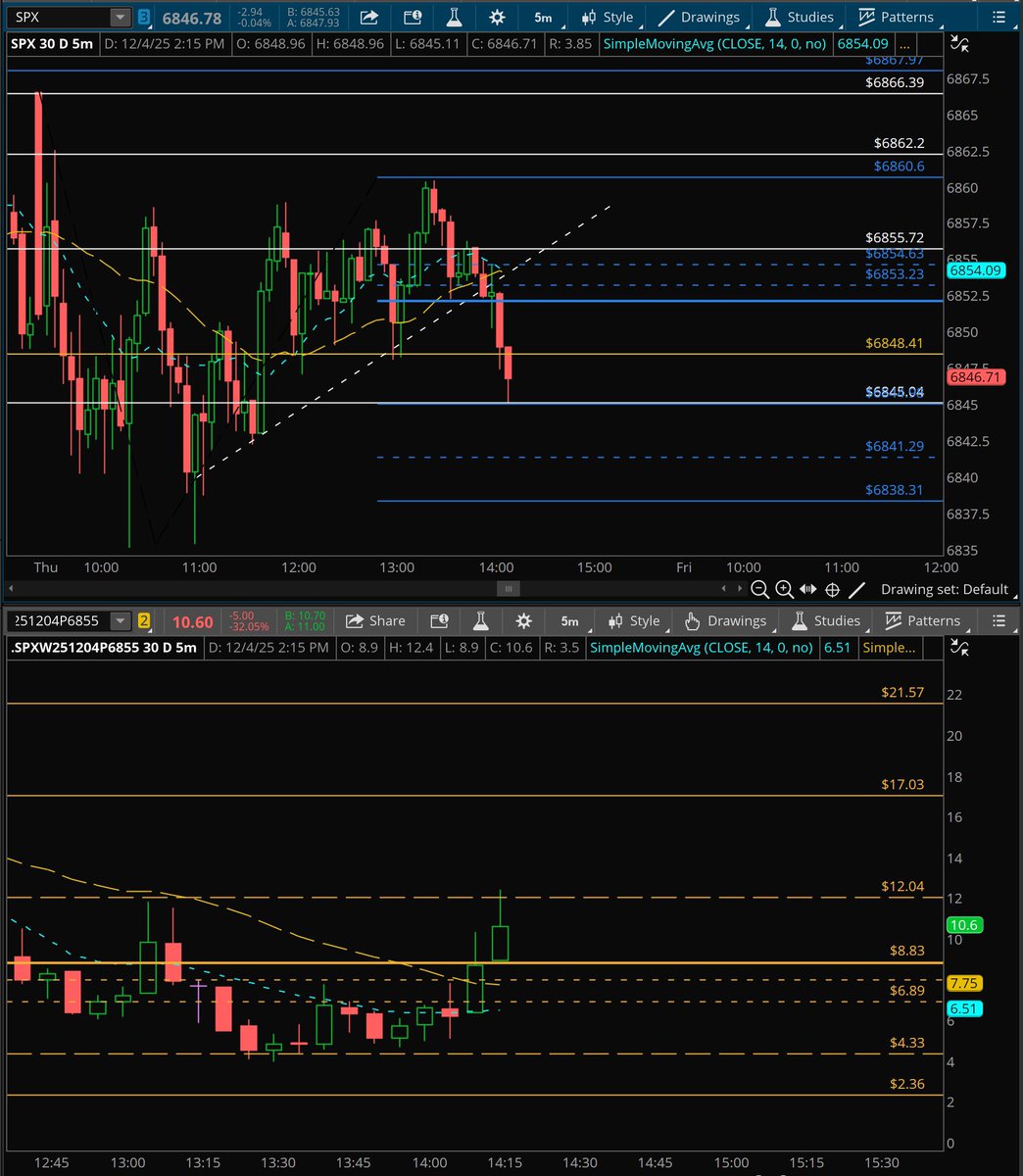Image resolution: width=1023 pixels, height=1176 pixels.
Task: Expand the 5m timeframe selector
Action: tap(543, 17)
